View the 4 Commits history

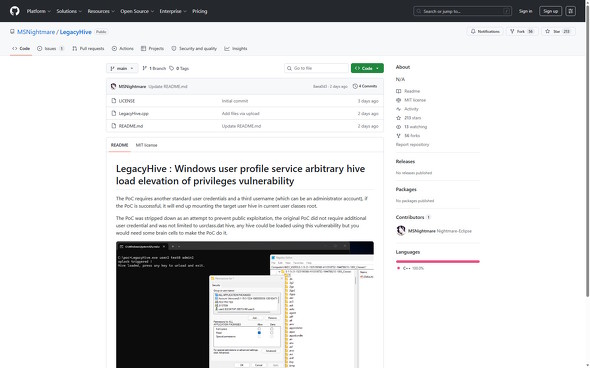pyautogui.click(x=365, y=86)
